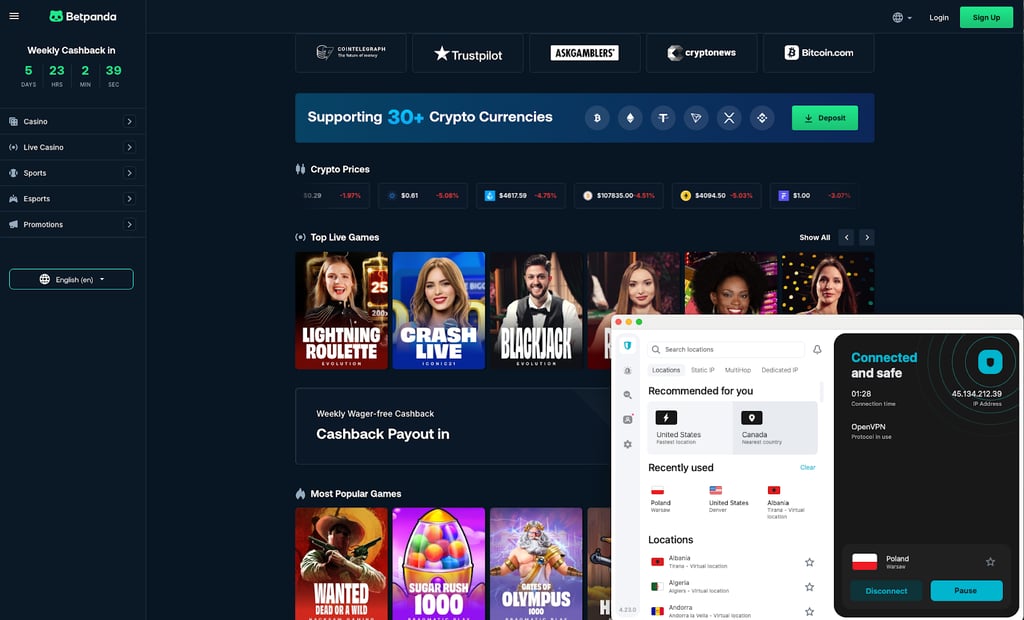Click the $4094.50 price ticker

tap(716, 195)
